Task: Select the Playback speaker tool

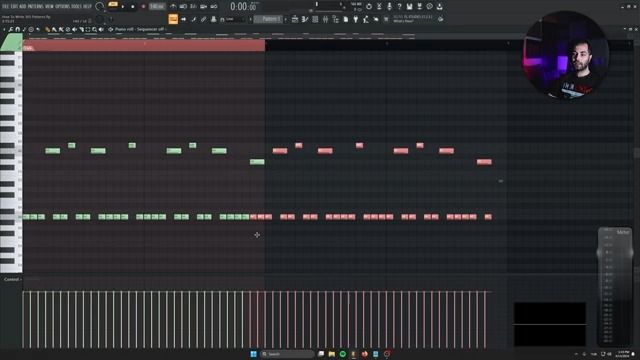Action: click(101, 29)
